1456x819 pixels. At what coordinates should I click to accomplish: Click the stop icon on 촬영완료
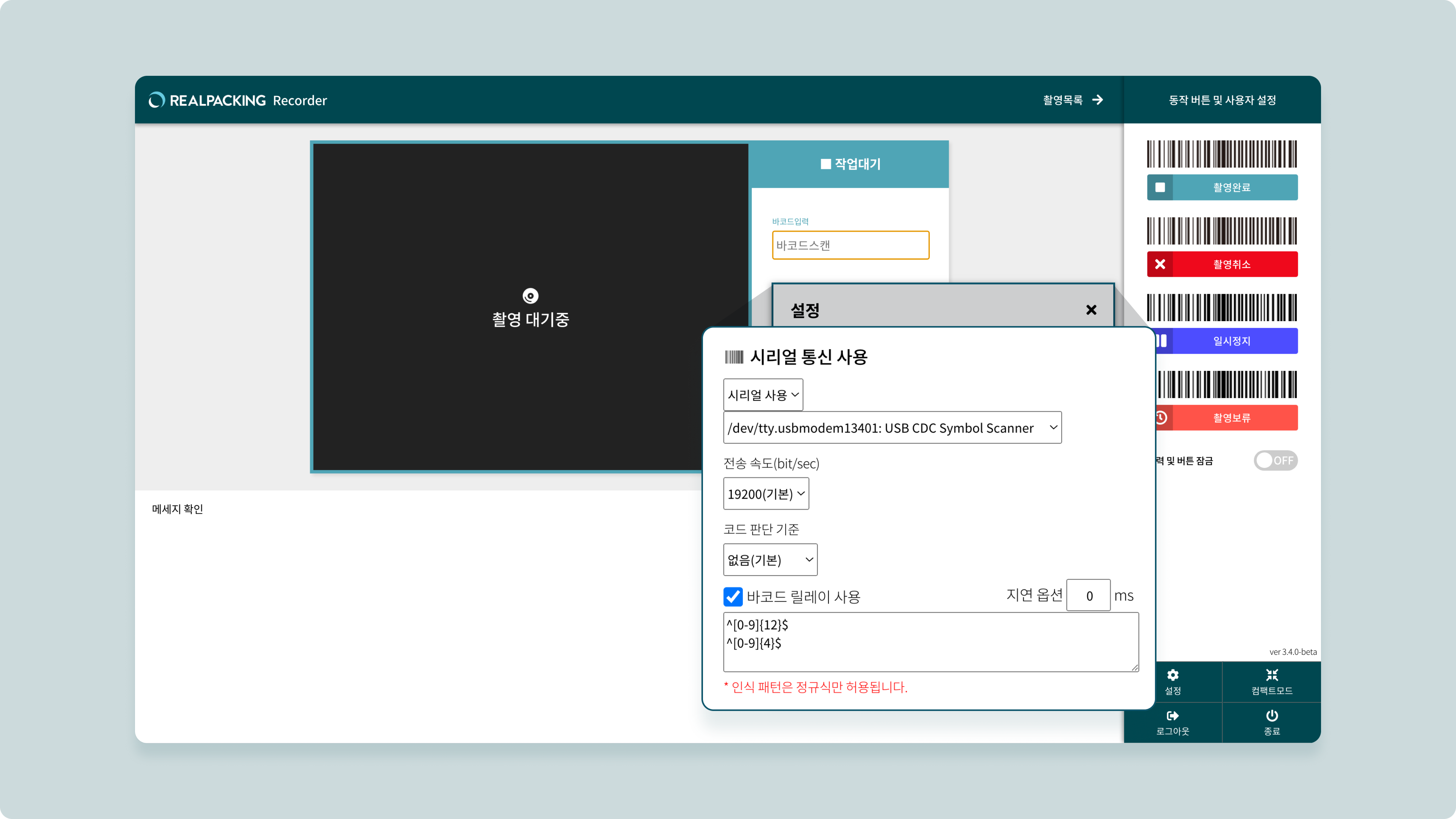tap(1160, 187)
